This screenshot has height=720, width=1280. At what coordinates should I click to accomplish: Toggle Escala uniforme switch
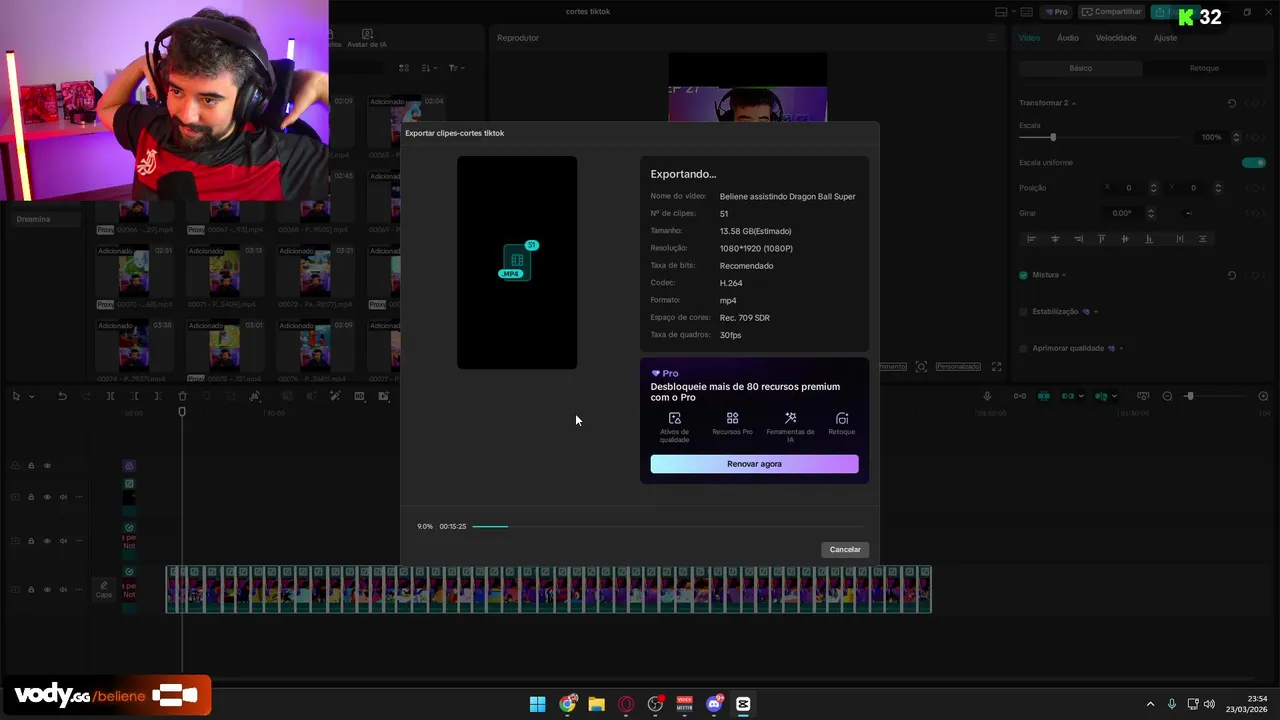pyautogui.click(x=1254, y=162)
